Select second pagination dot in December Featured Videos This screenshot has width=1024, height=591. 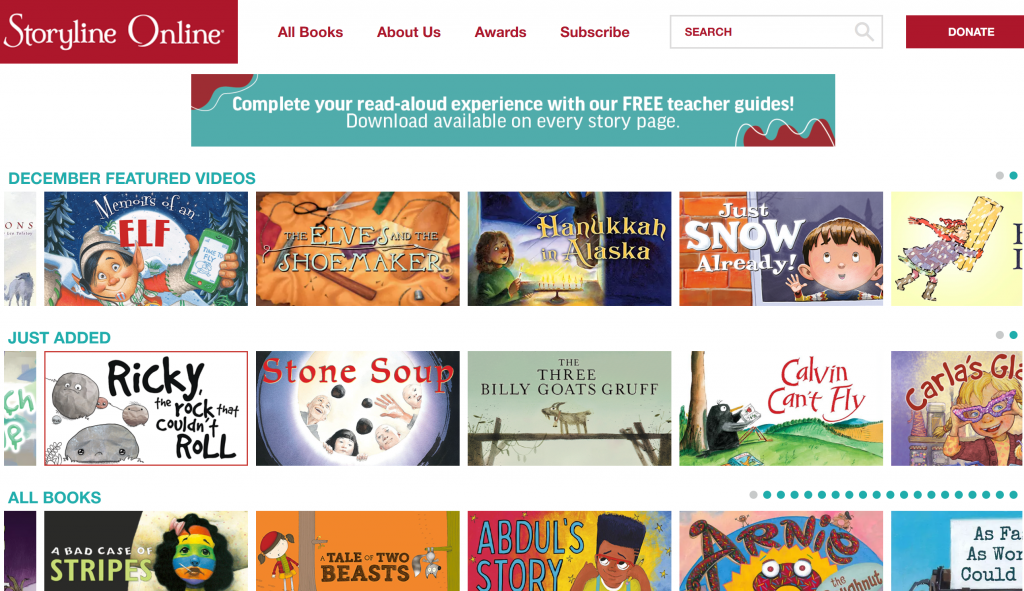tap(1013, 176)
